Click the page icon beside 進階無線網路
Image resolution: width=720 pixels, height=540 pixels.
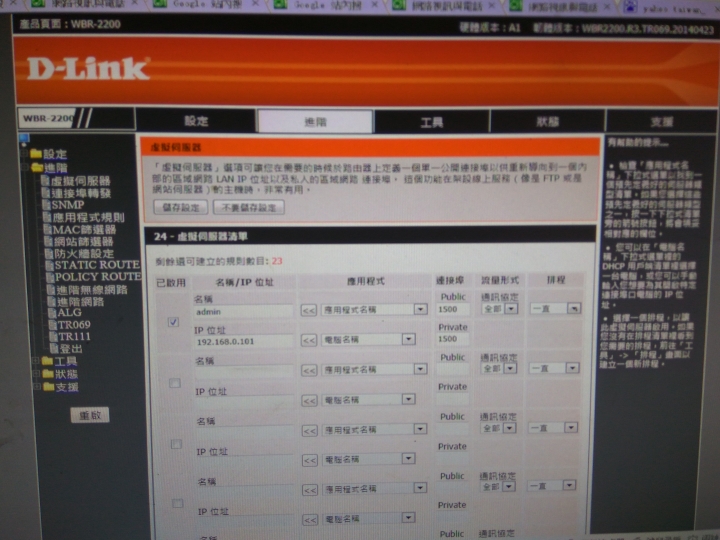point(51,290)
